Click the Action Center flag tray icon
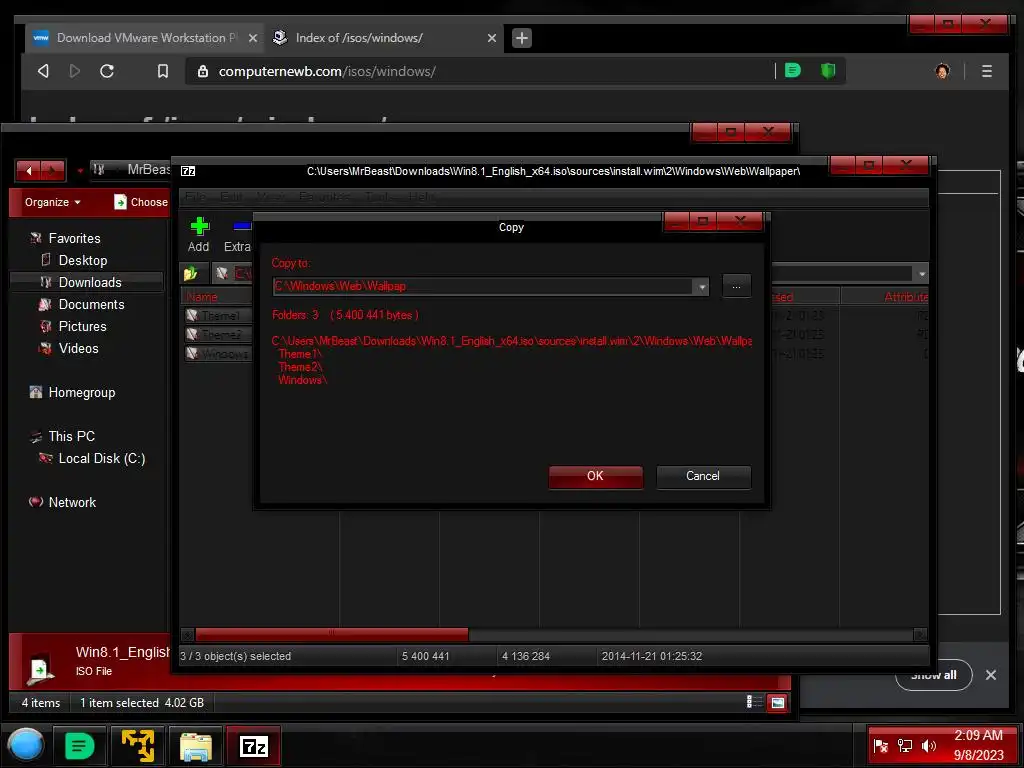The image size is (1024, 768). (x=880, y=746)
